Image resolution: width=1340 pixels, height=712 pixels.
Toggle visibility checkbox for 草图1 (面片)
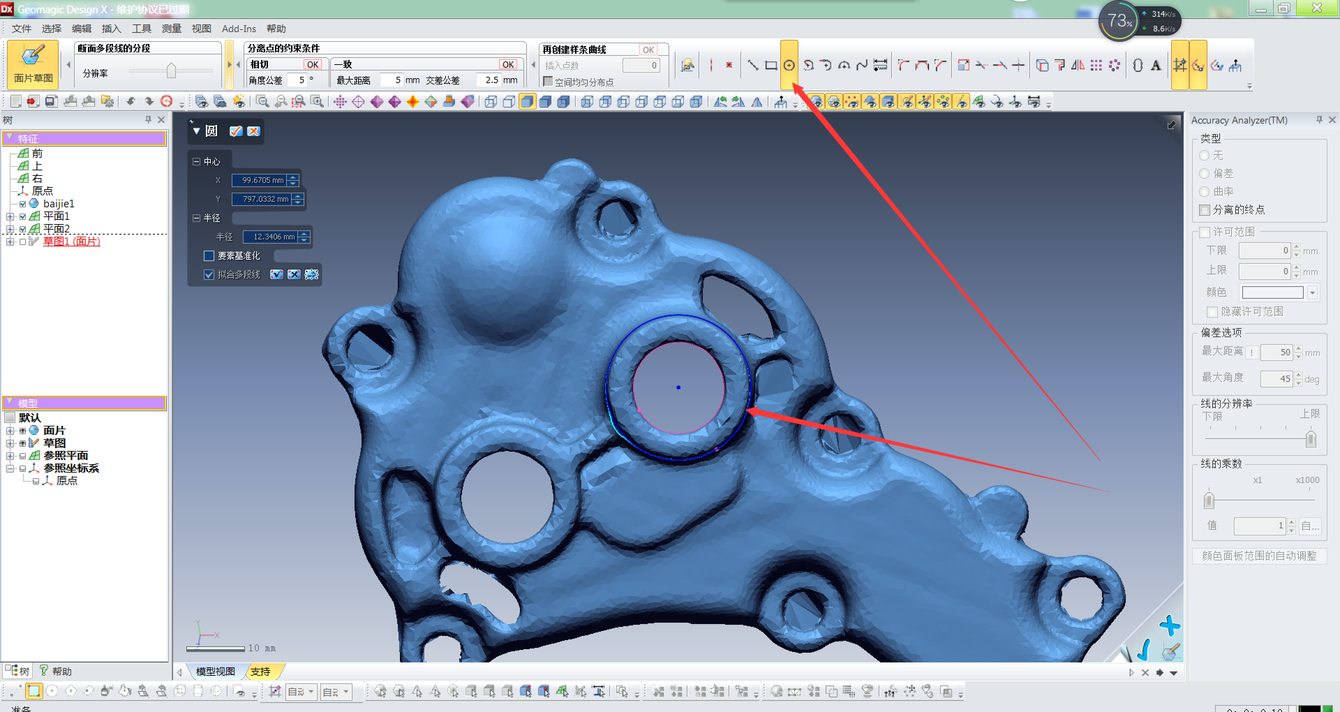tap(23, 241)
